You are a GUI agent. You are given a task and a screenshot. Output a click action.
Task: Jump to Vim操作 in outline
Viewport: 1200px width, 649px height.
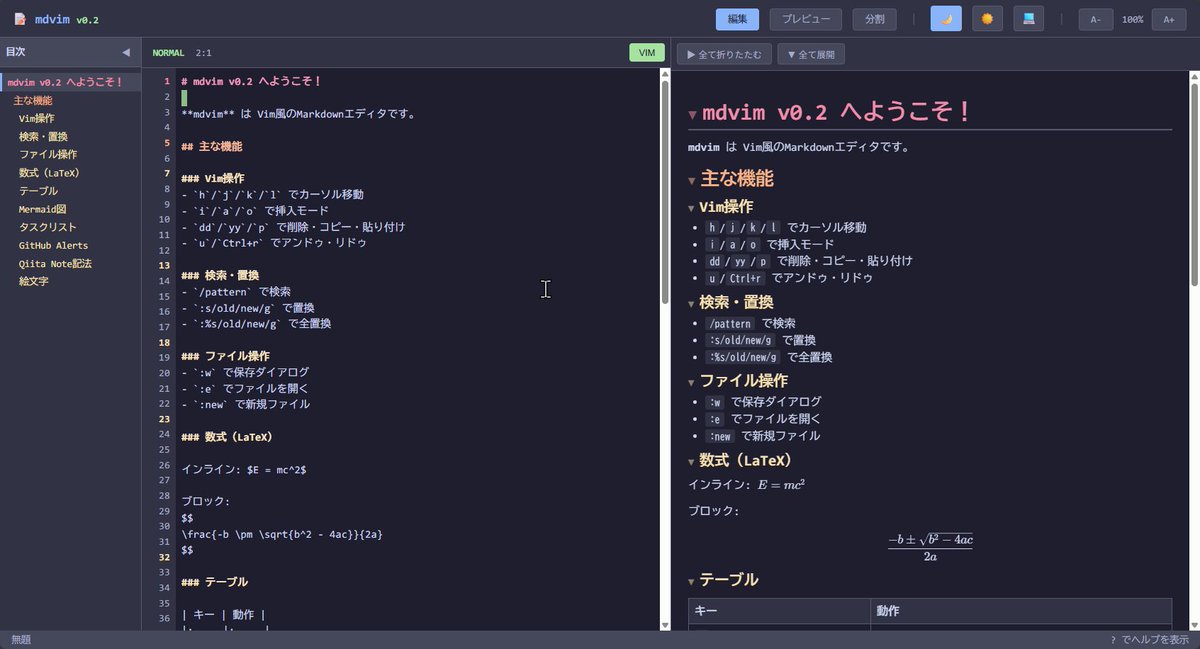37,118
